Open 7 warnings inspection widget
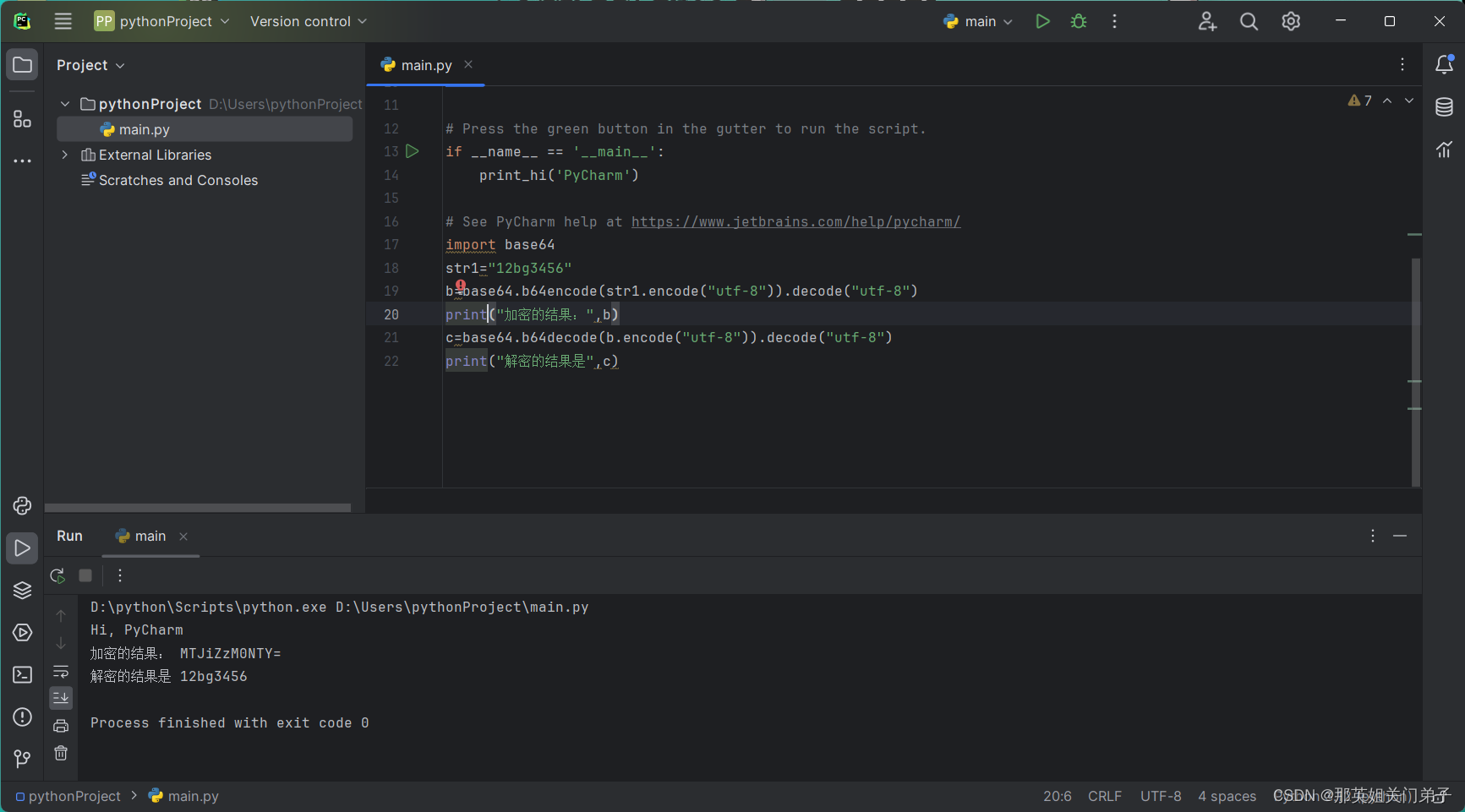This screenshot has width=1465, height=812. pos(1360,101)
